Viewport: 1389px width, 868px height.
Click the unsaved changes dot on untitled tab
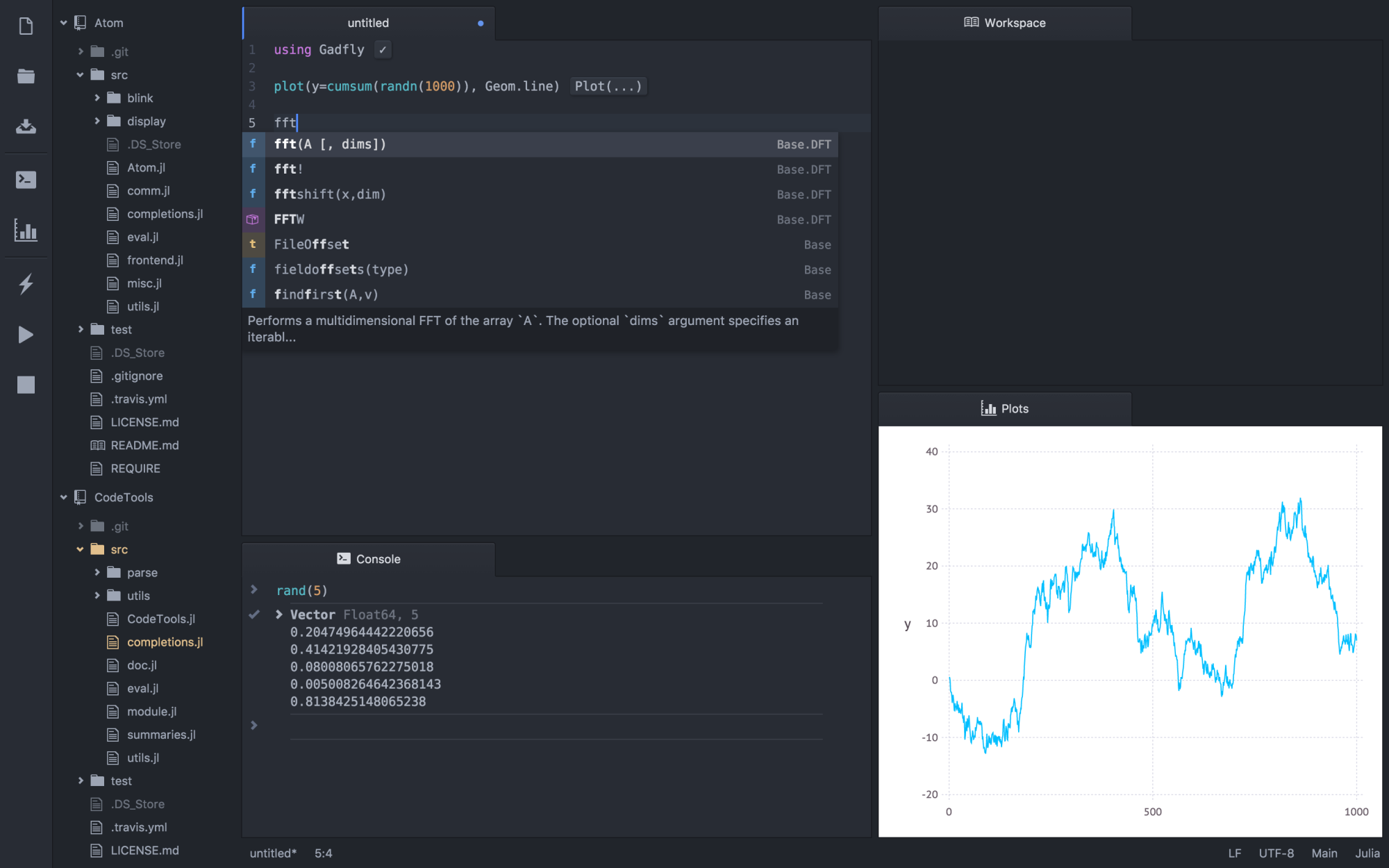(x=481, y=24)
